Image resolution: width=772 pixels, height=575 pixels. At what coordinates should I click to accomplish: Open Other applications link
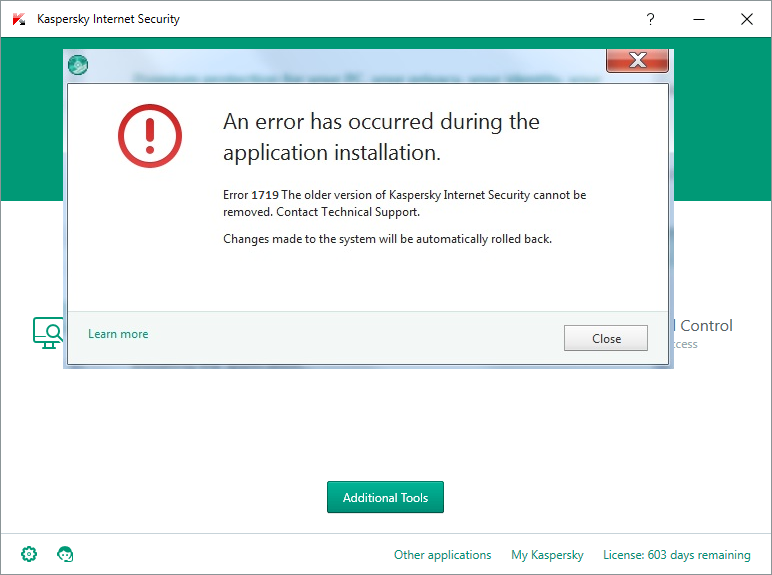click(x=442, y=555)
